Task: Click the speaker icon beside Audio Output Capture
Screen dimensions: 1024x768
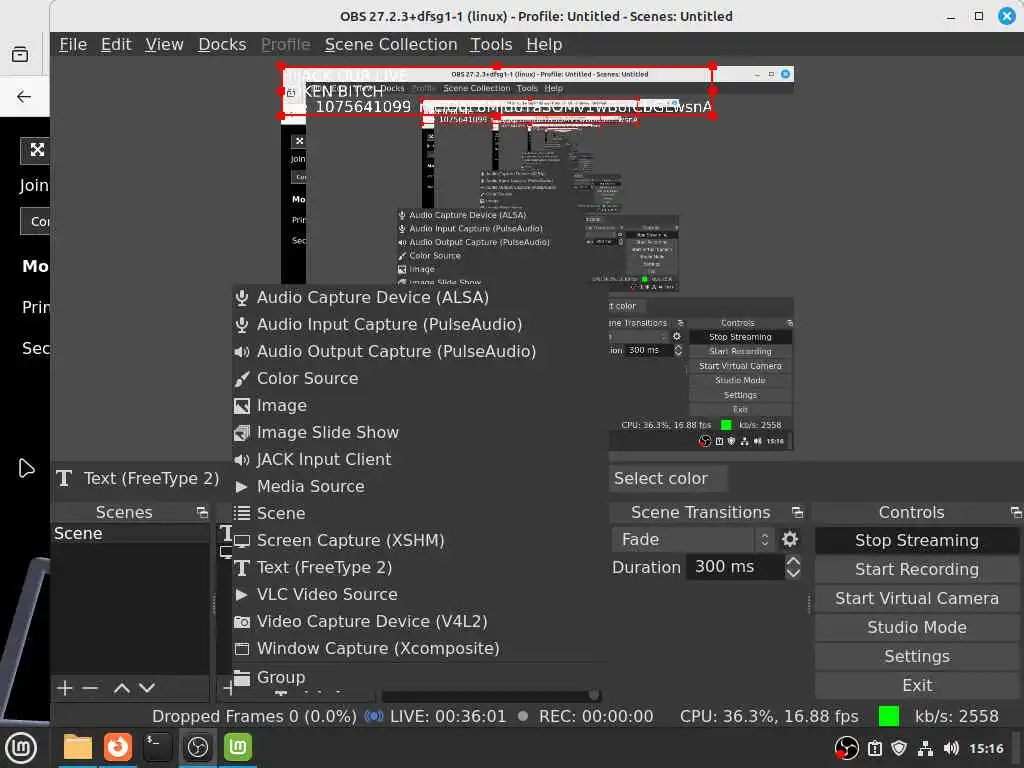Action: 242,352
